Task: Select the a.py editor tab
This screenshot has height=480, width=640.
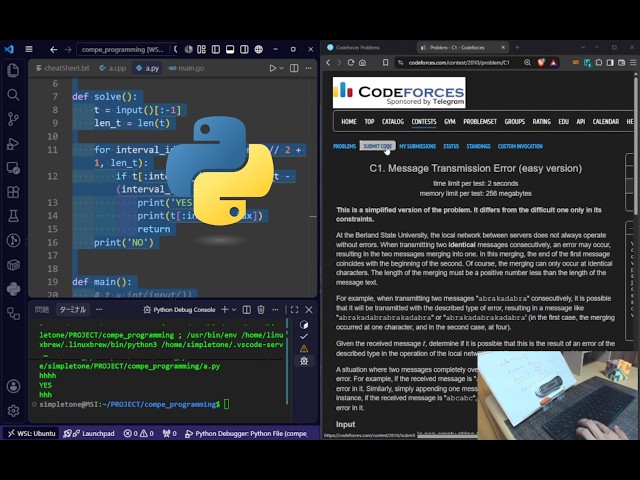Action: click(x=147, y=68)
